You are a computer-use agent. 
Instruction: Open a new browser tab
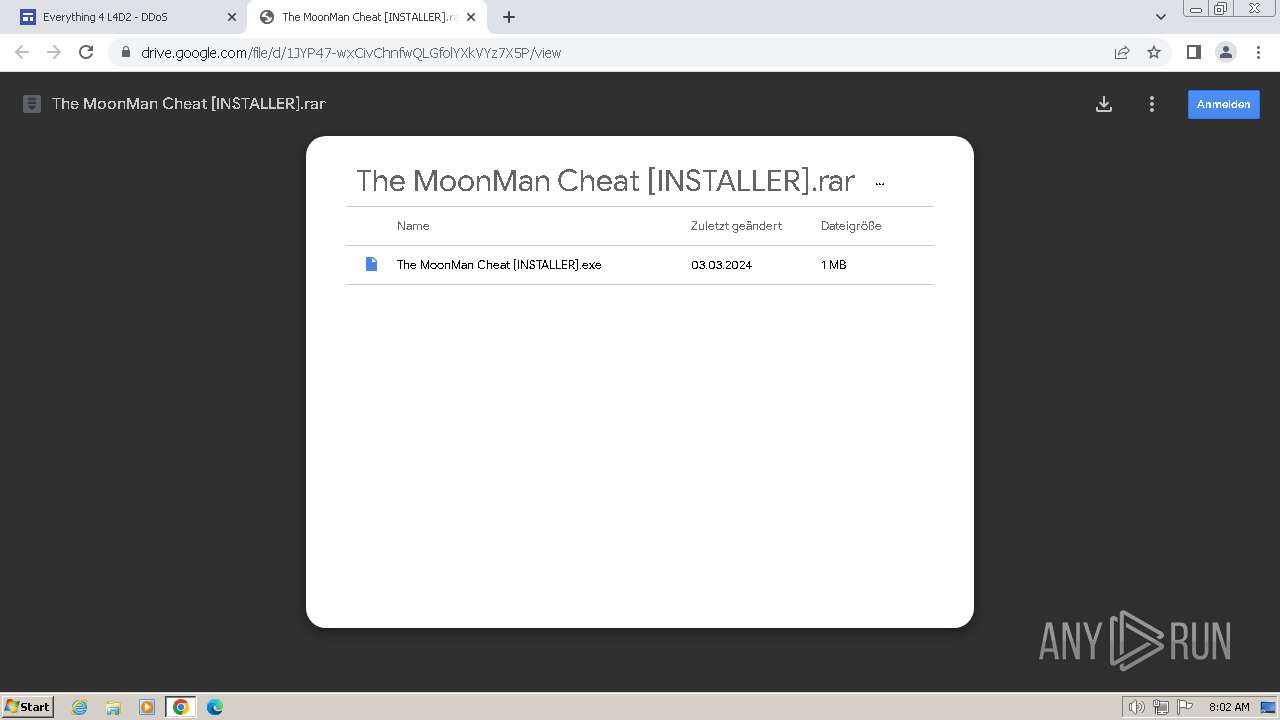509,17
